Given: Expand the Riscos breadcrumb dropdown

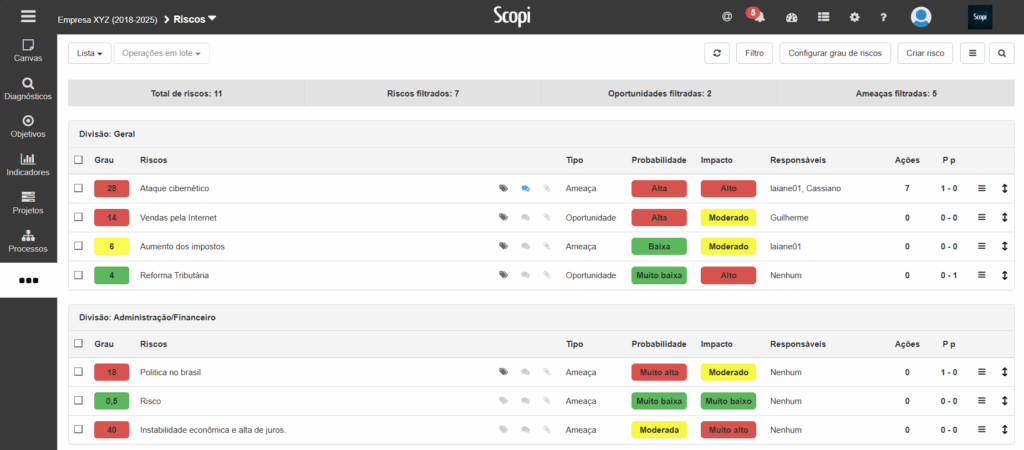Looking at the screenshot, I should [195, 20].
